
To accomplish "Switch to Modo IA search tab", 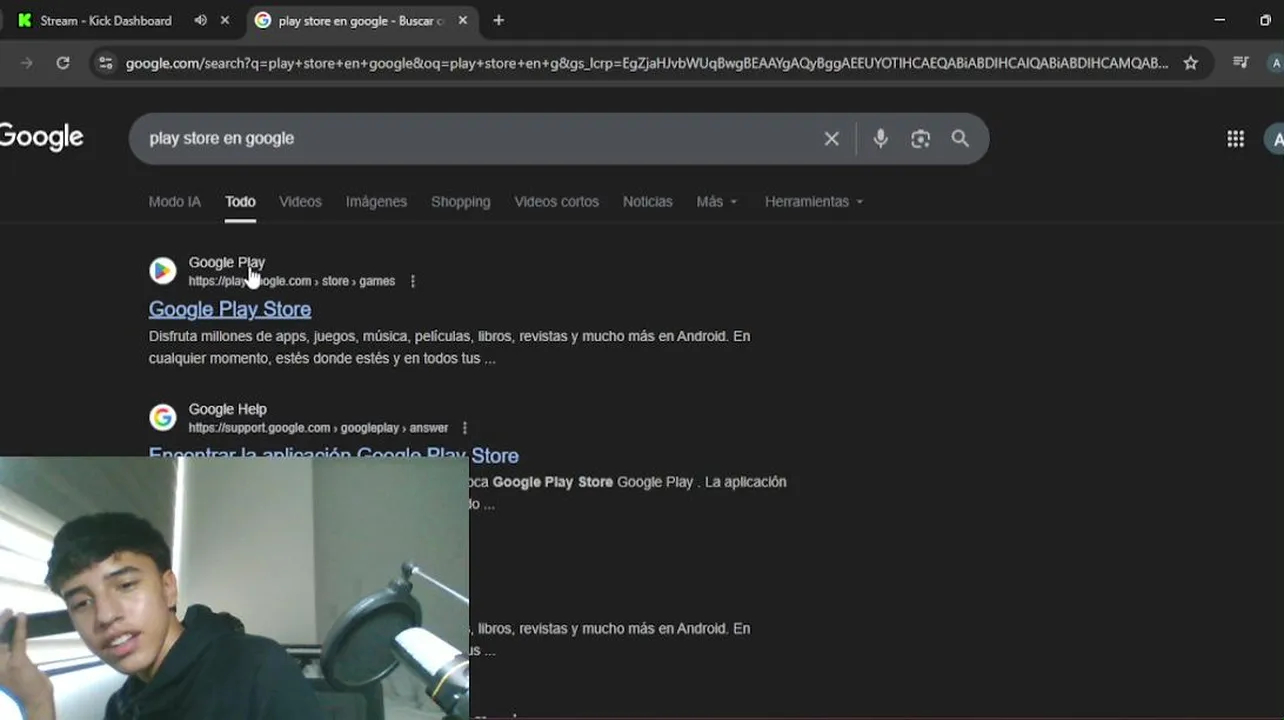I will (175, 202).
